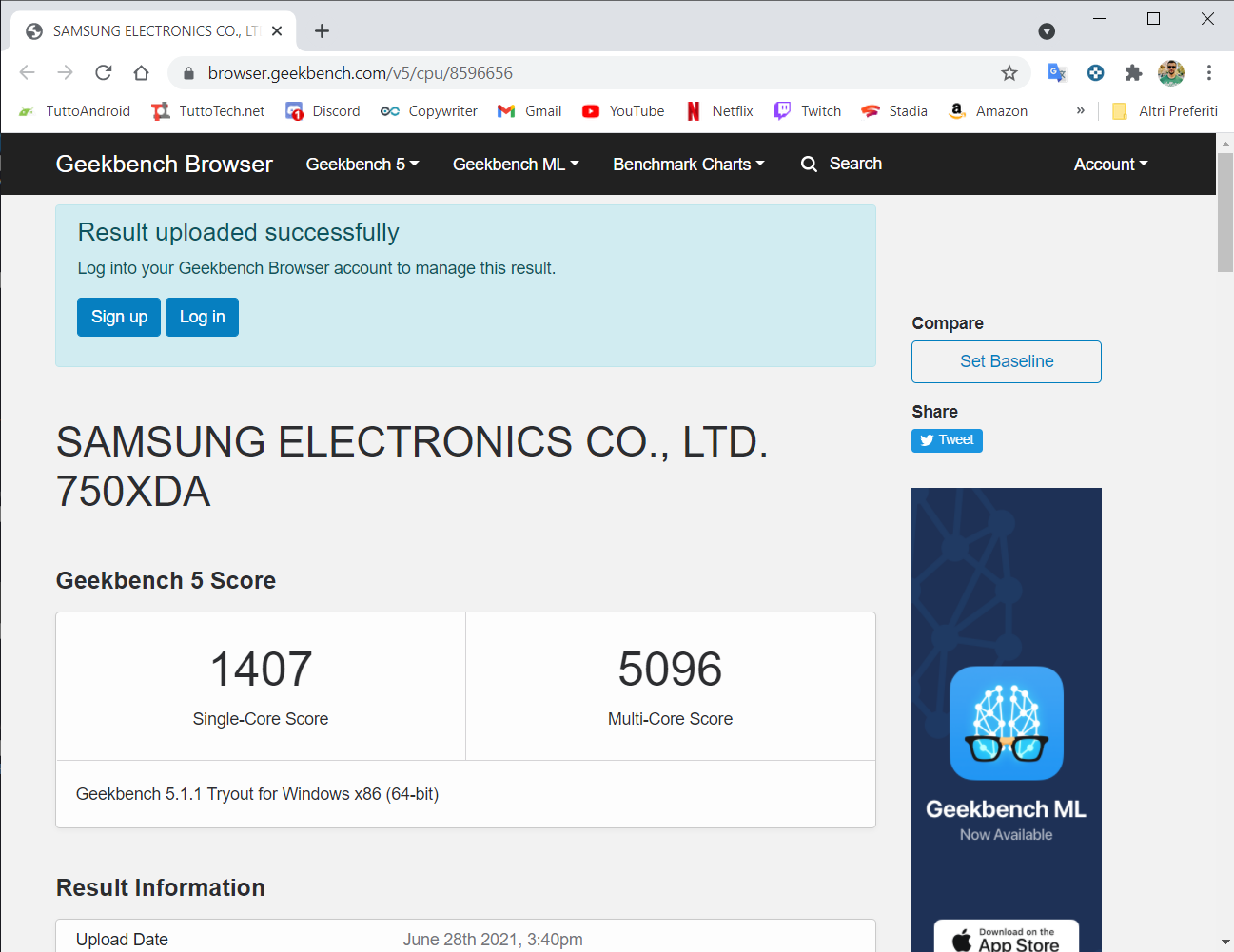Reload the page with the refresh icon

[104, 73]
